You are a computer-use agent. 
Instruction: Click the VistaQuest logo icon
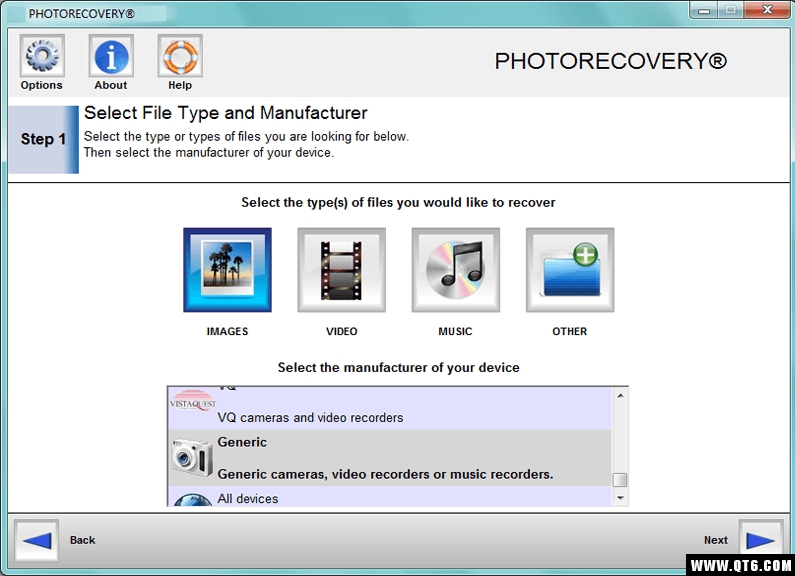click(x=192, y=402)
